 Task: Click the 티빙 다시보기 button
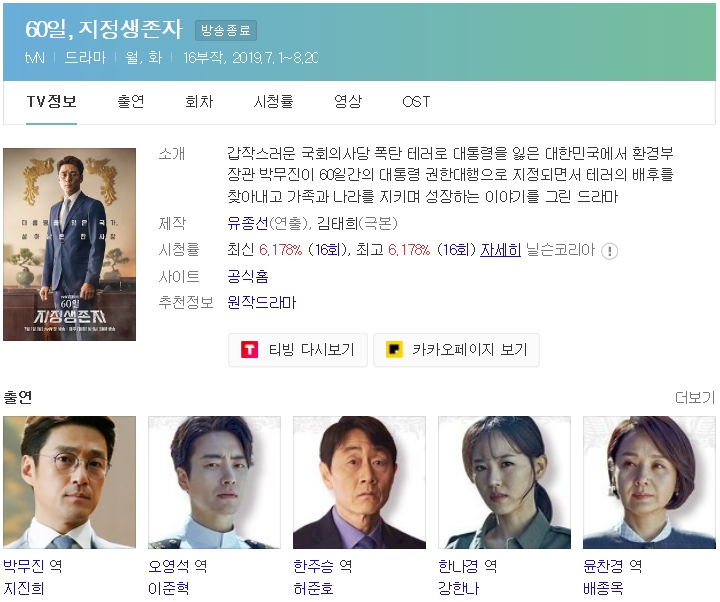(298, 350)
